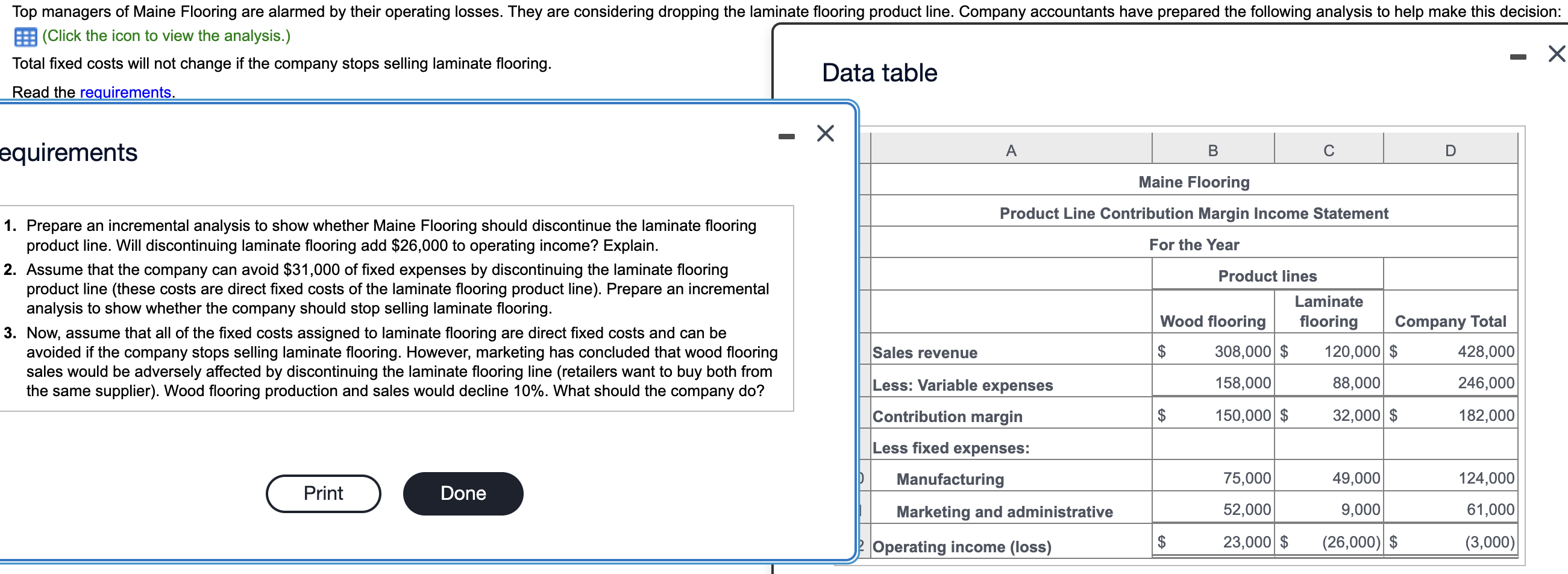The image size is (1568, 574).
Task: Select column C header in data table
Action: [x=1329, y=149]
